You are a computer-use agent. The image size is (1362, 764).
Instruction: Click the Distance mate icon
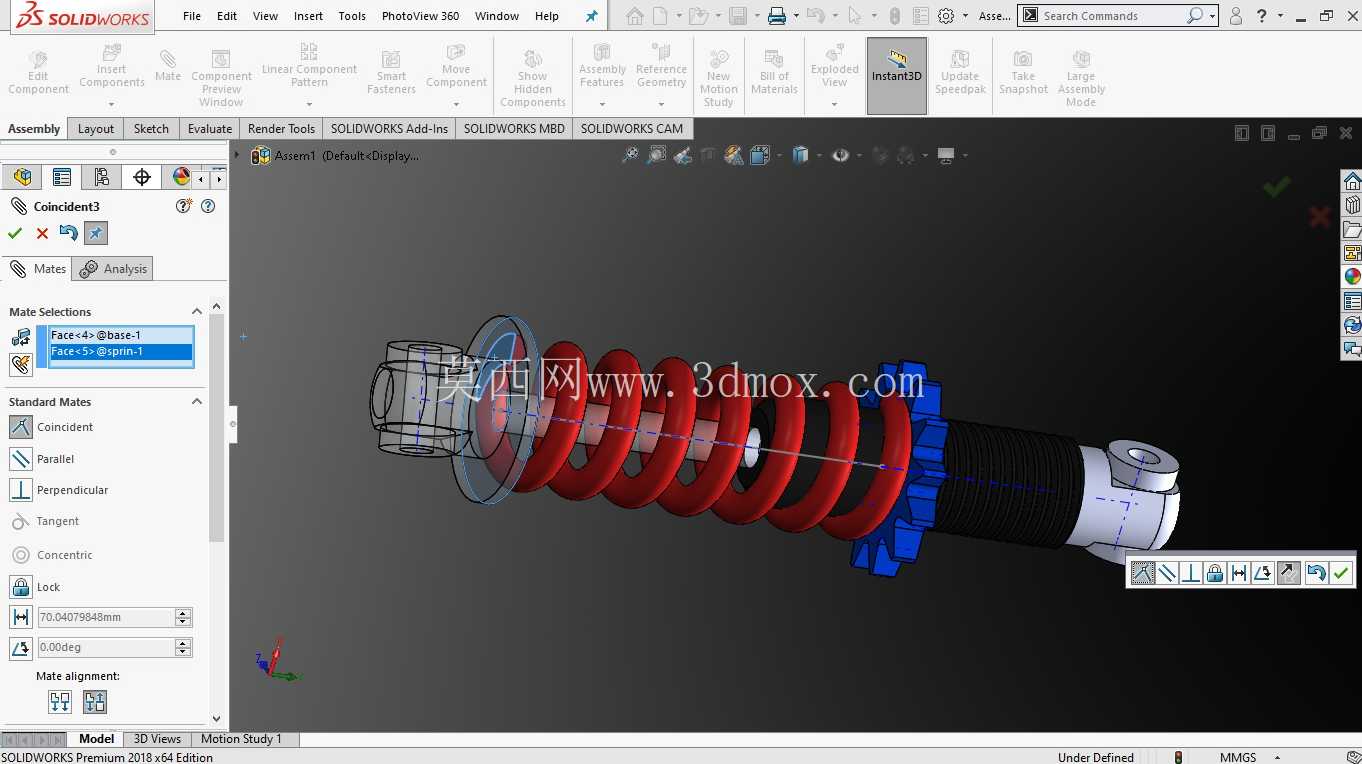point(21,617)
